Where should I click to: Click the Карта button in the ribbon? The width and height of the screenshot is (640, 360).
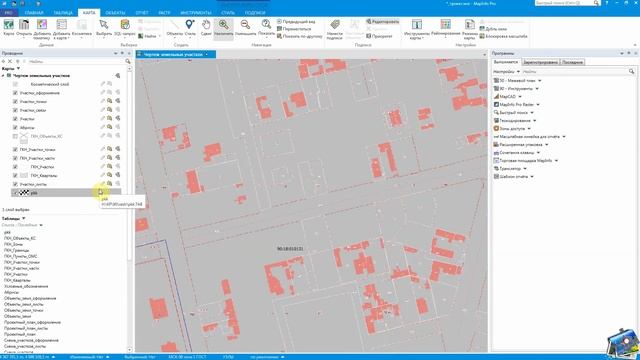9,28
